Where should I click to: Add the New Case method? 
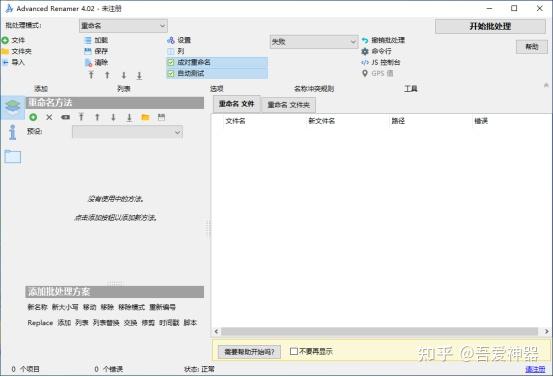(x=65, y=307)
